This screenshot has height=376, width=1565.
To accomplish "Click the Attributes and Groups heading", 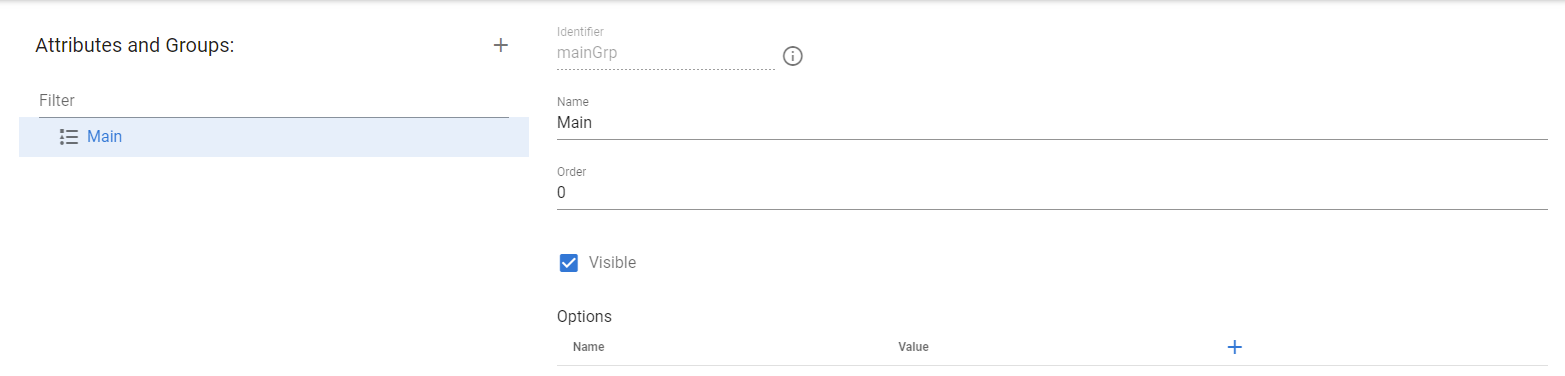I will (x=134, y=45).
